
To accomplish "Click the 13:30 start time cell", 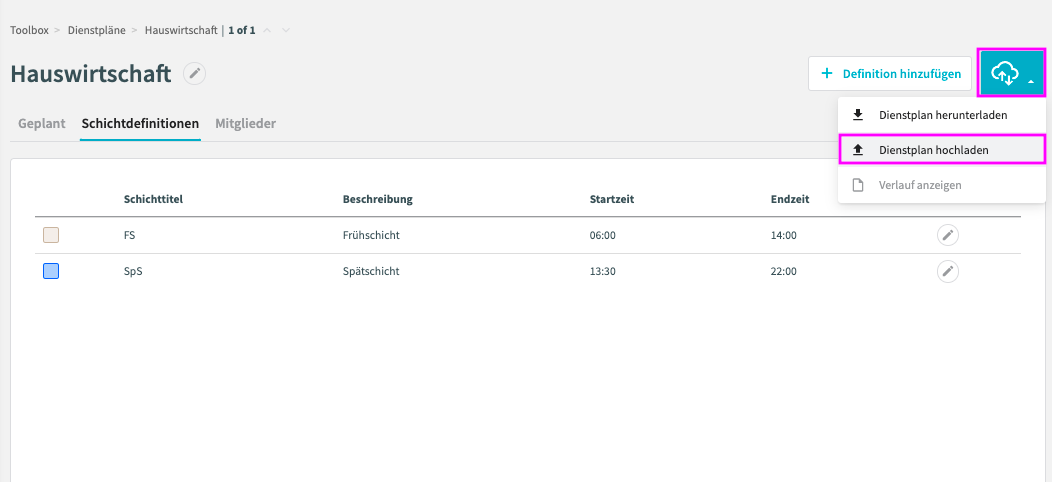I will [x=602, y=272].
